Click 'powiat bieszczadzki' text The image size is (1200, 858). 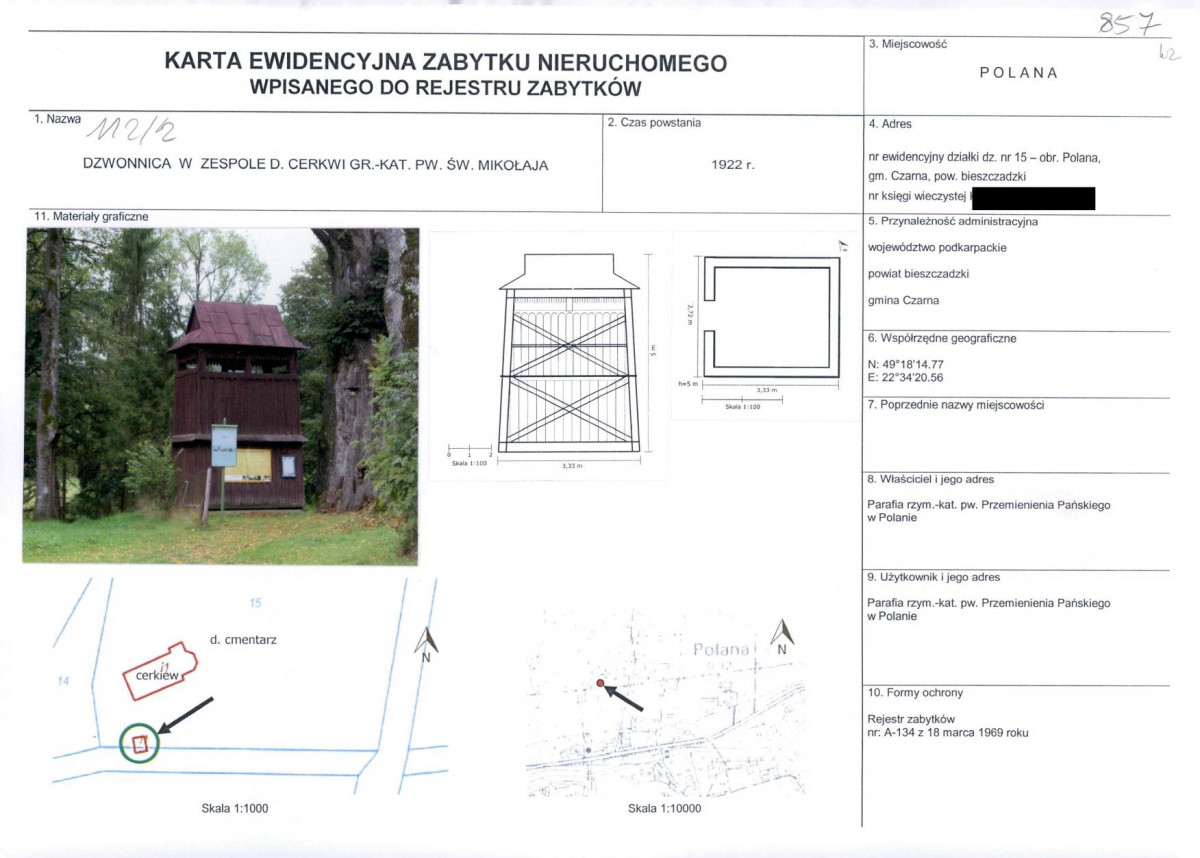point(918,273)
